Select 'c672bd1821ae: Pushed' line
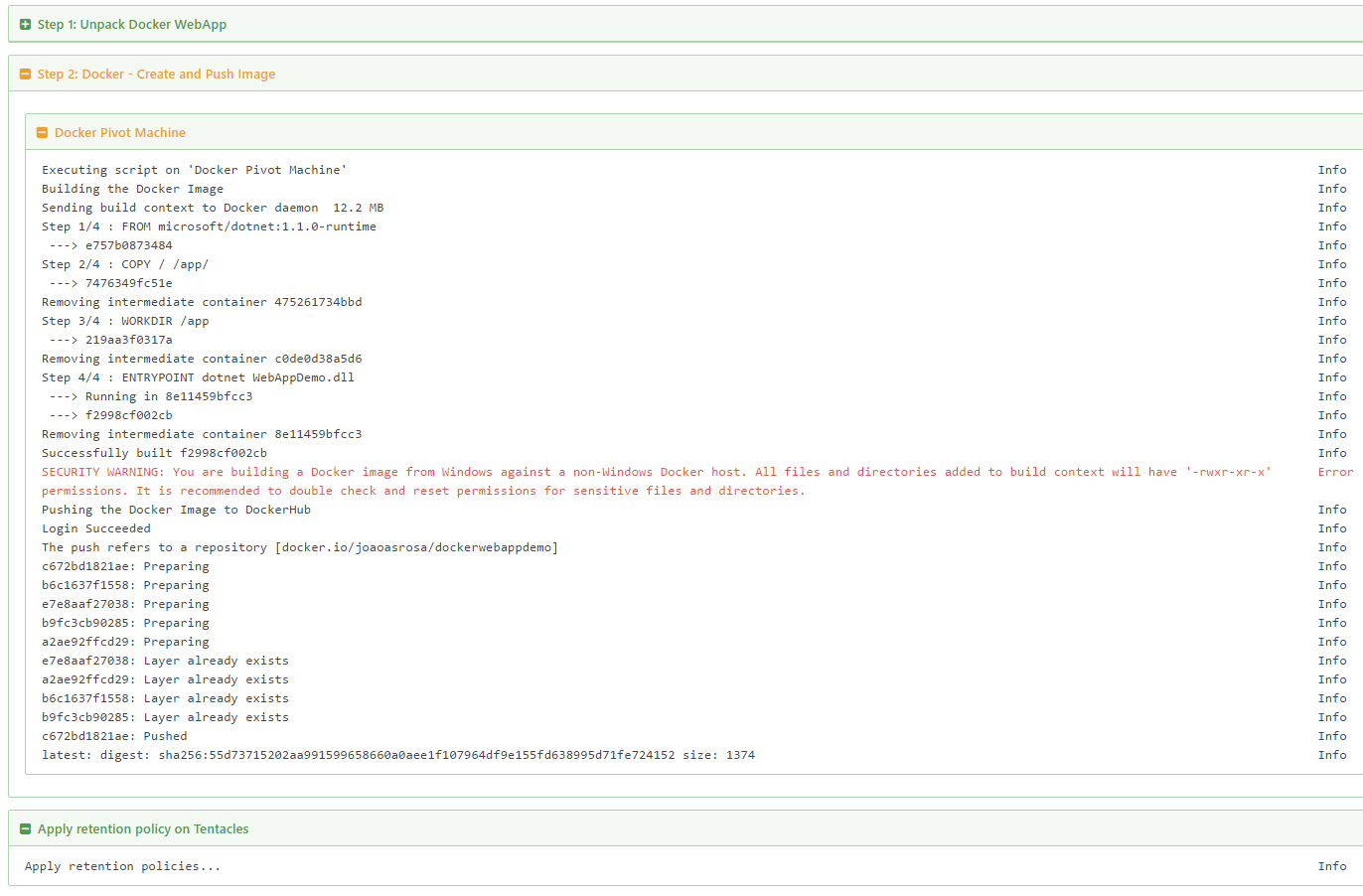Screen dimensions: 1363x896 click(x=114, y=736)
